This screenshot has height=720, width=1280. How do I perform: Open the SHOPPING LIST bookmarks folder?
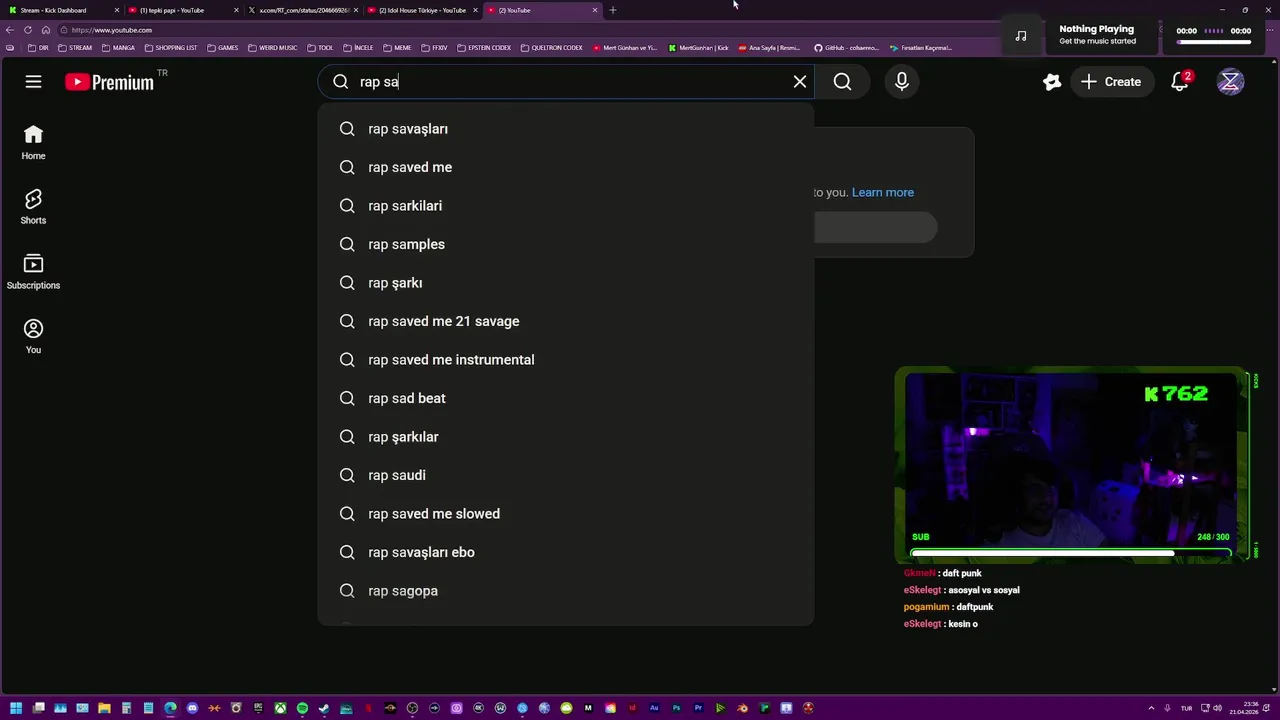(171, 48)
